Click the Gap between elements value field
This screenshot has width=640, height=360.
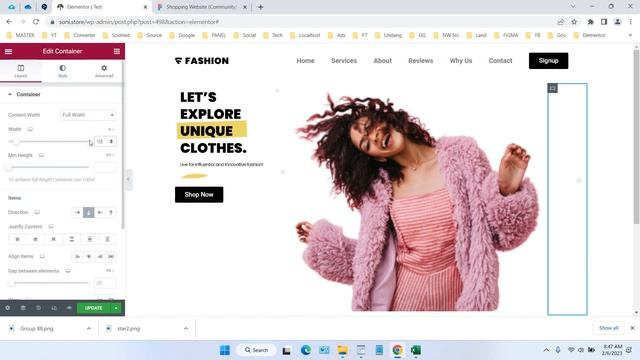click(x=105, y=283)
